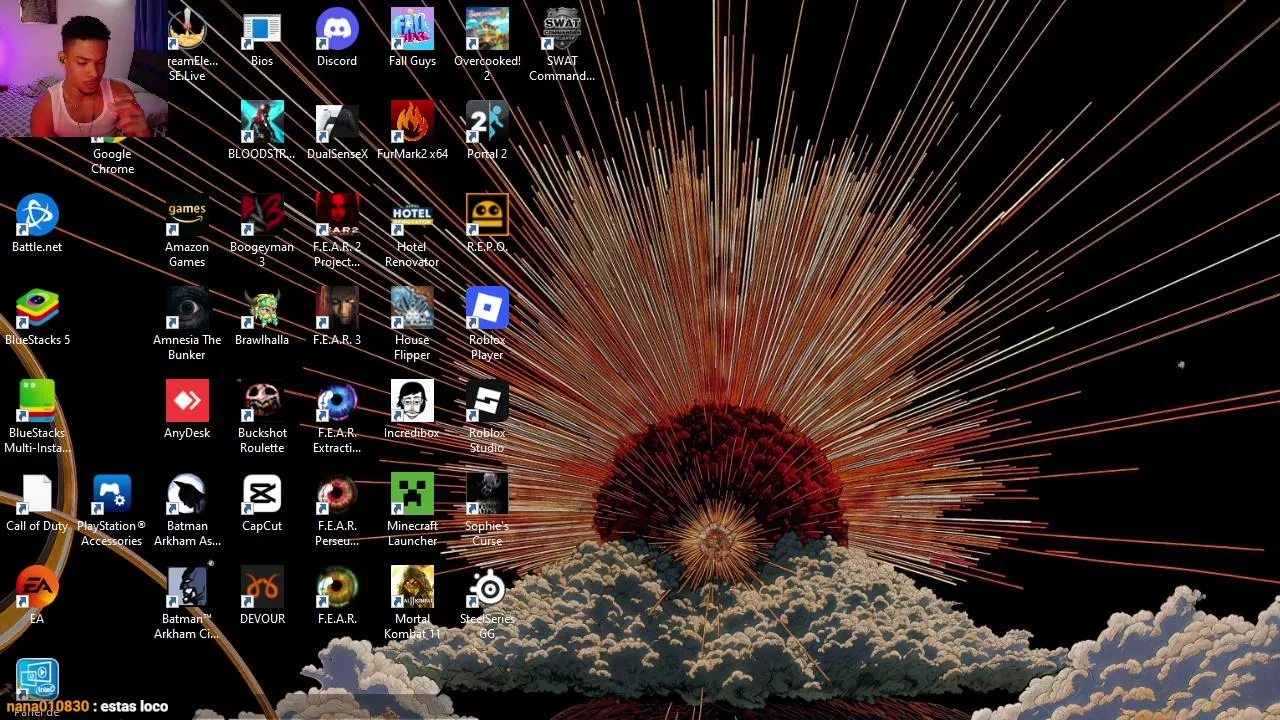Select the Buckshot Roulette icon
Viewport: 1280px width, 720px height.
262,418
